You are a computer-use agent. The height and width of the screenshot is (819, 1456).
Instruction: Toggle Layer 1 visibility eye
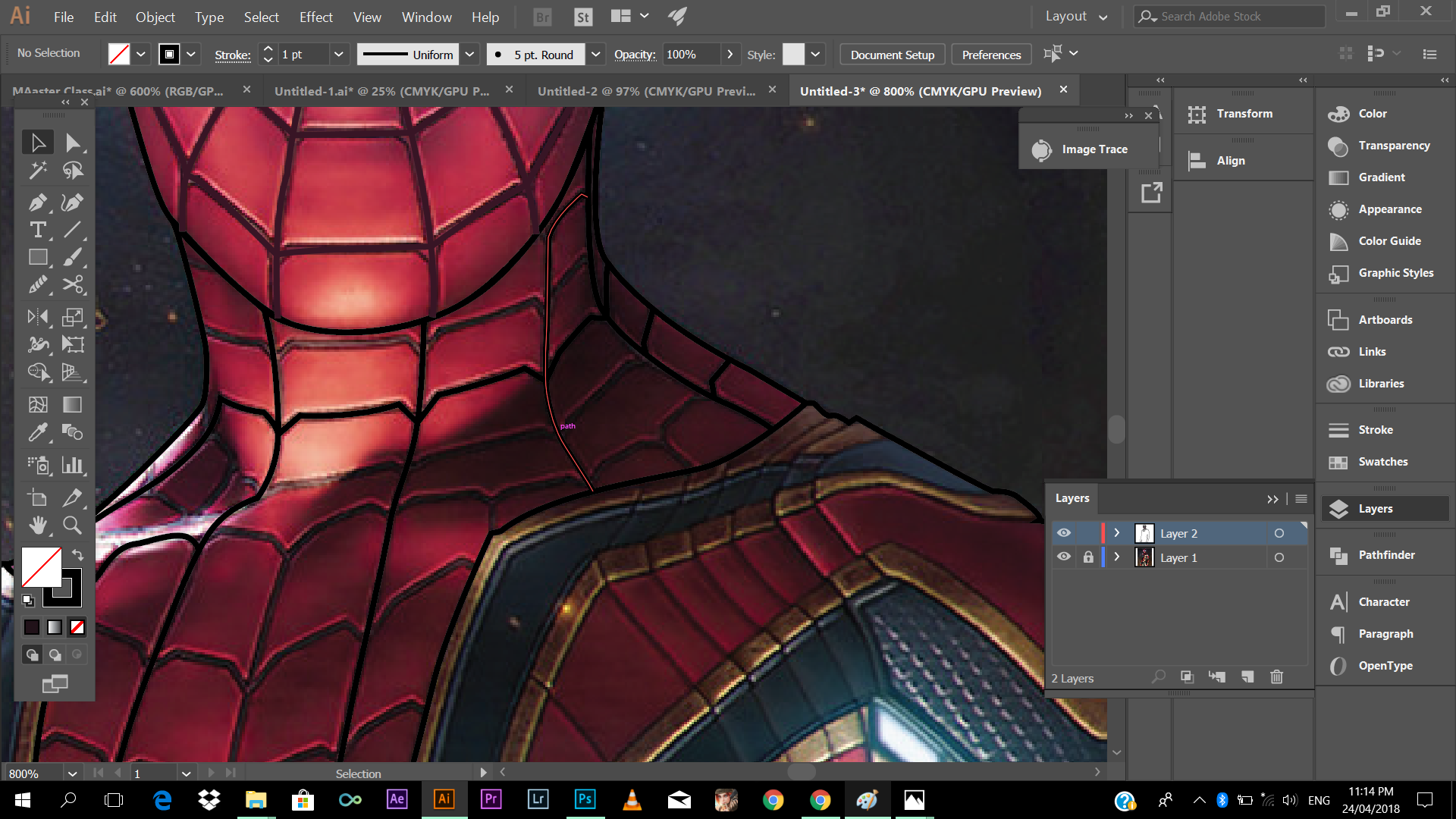(1064, 557)
